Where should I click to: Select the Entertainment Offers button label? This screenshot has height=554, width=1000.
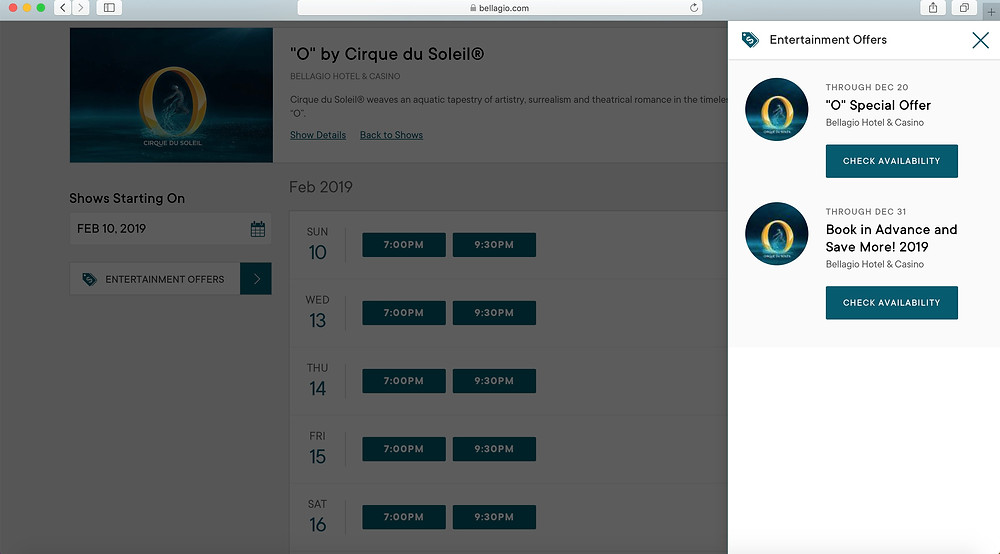[165, 279]
